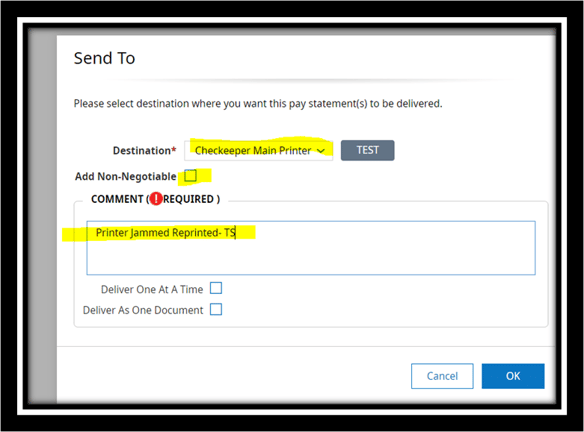The image size is (584, 432).
Task: Click the COMMENT REQUIRED section legend
Action: [x=156, y=199]
